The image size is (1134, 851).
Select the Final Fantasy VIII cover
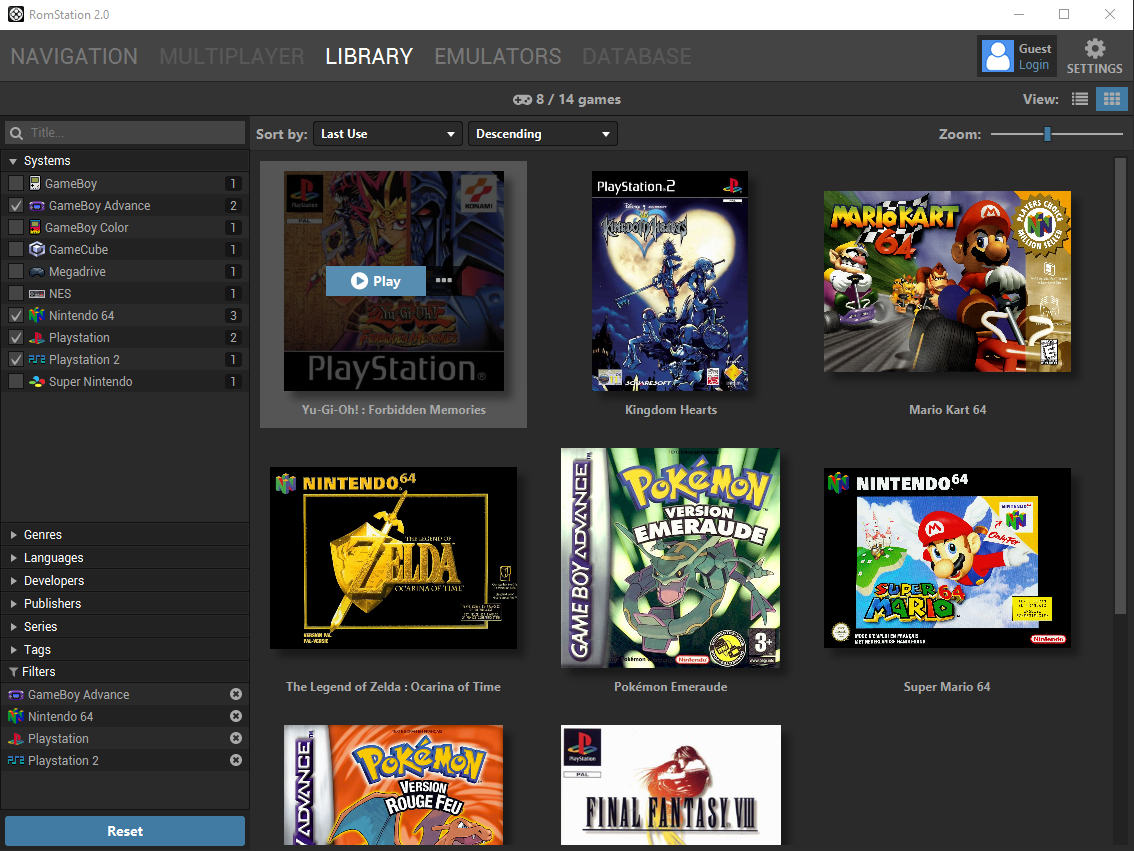670,784
